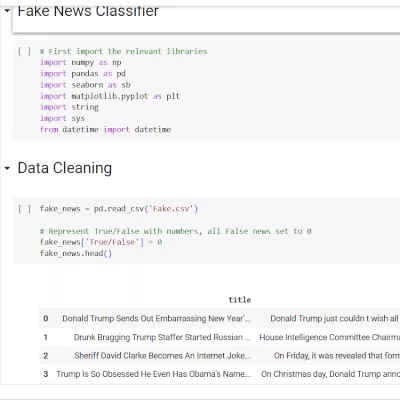Place cursor on 'import string' line

[x=69, y=107]
